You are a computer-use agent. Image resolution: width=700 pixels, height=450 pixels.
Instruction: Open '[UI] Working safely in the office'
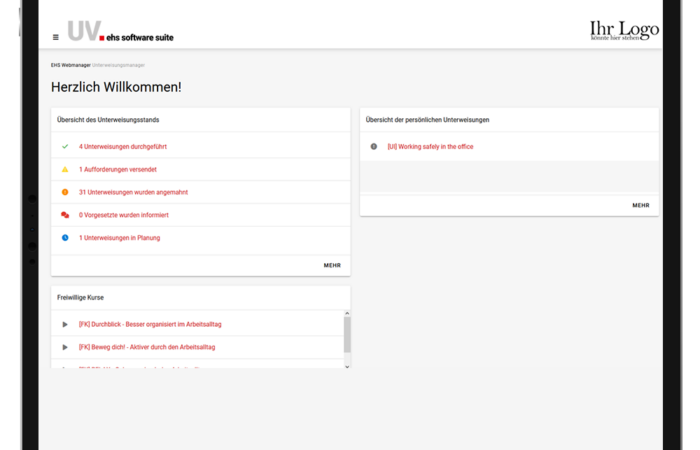click(x=430, y=146)
